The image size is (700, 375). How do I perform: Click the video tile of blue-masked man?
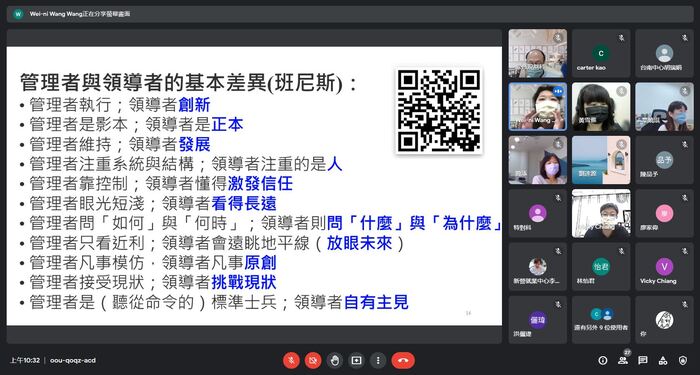coord(538,54)
